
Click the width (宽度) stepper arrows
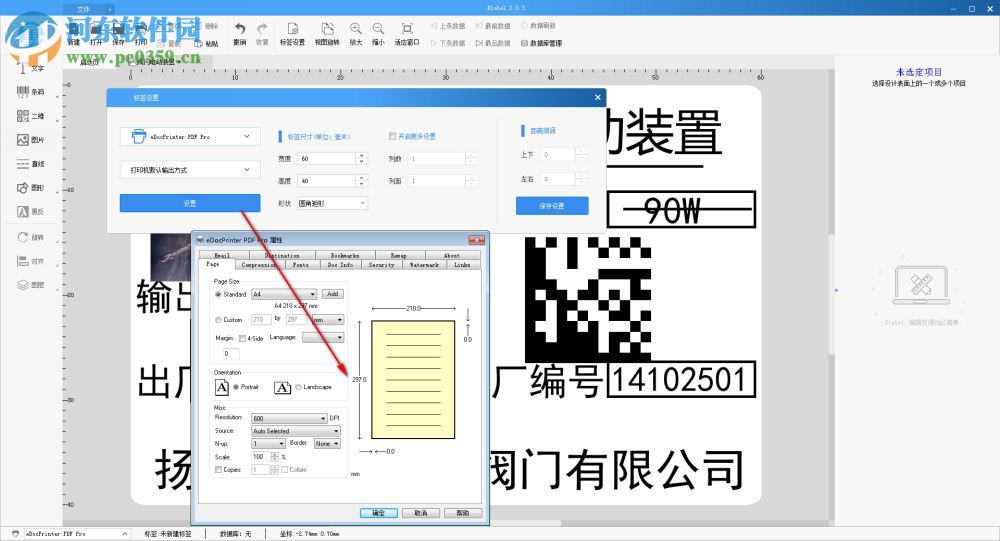pyautogui.click(x=362, y=158)
